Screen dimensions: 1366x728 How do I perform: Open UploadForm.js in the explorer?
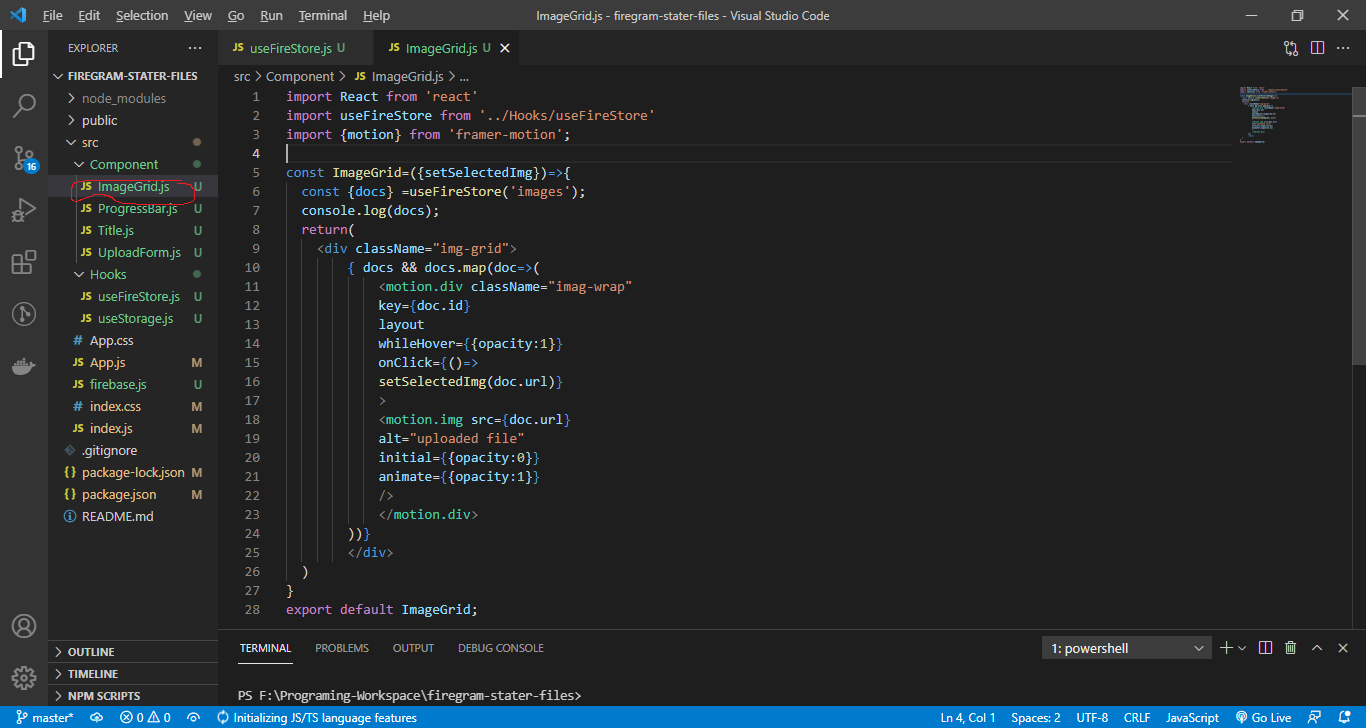click(139, 252)
